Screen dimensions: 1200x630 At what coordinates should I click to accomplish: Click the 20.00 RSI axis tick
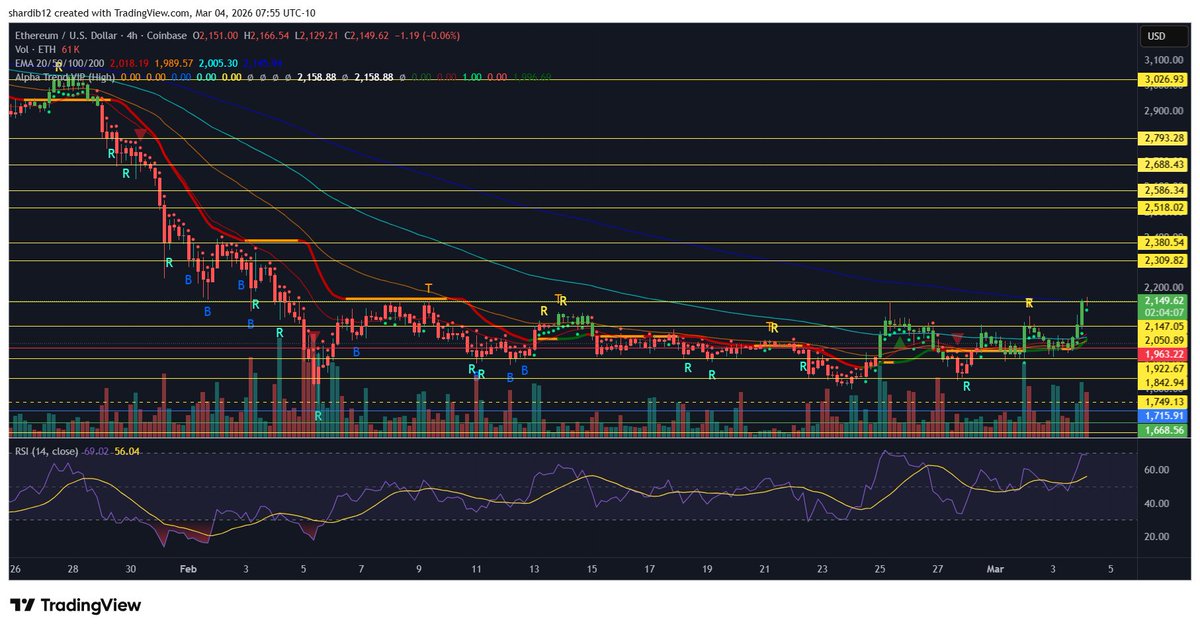click(x=1157, y=536)
